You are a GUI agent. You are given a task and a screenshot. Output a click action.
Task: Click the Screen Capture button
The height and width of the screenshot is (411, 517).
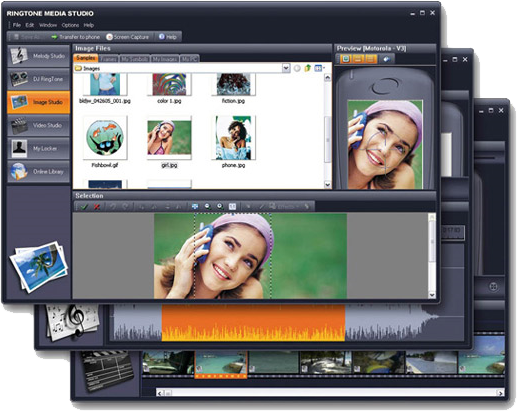[128, 37]
